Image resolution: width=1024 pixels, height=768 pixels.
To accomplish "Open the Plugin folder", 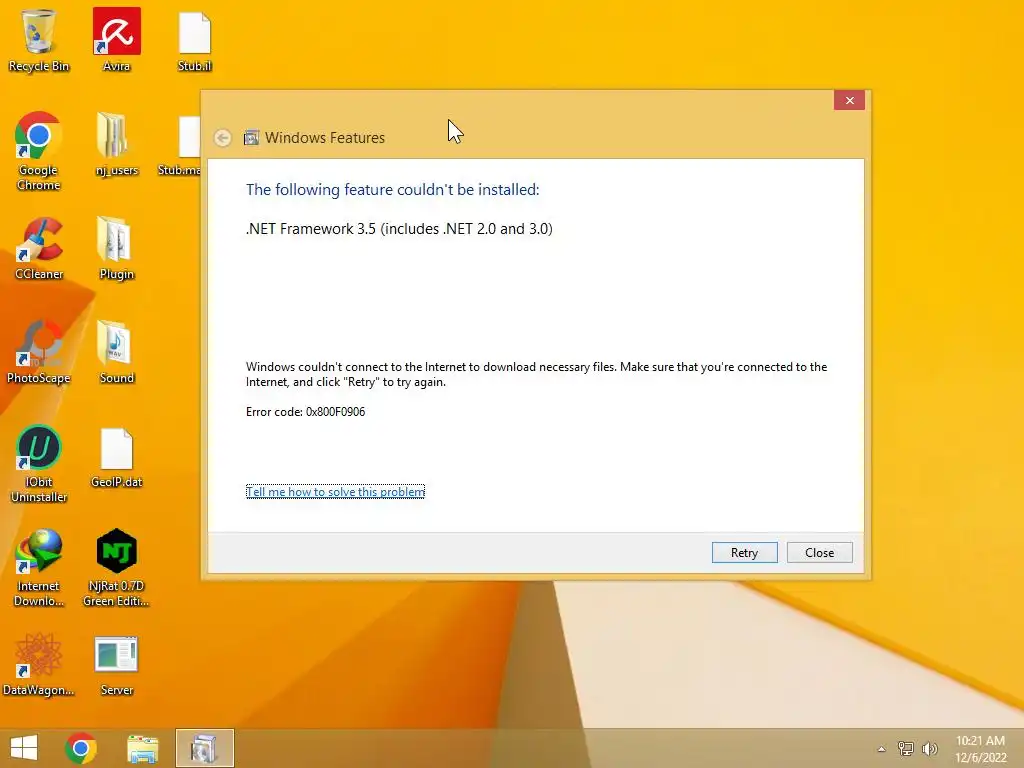I will (116, 248).
